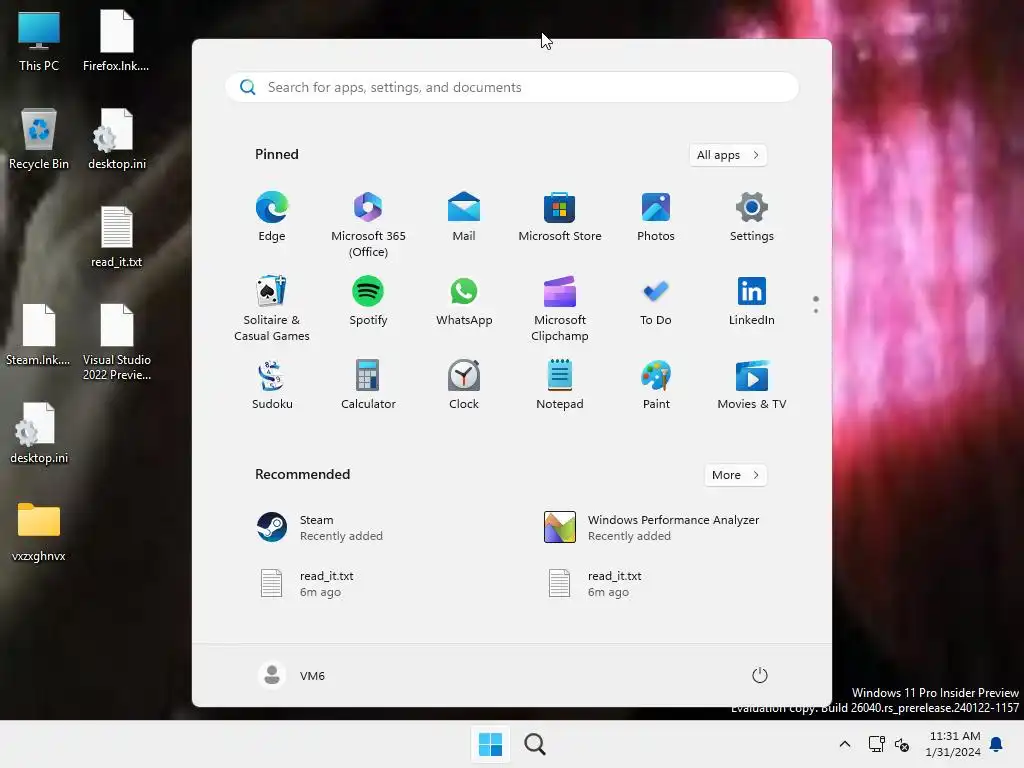Image resolution: width=1024 pixels, height=768 pixels.
Task: Open the notification bell icon
Action: 996,744
